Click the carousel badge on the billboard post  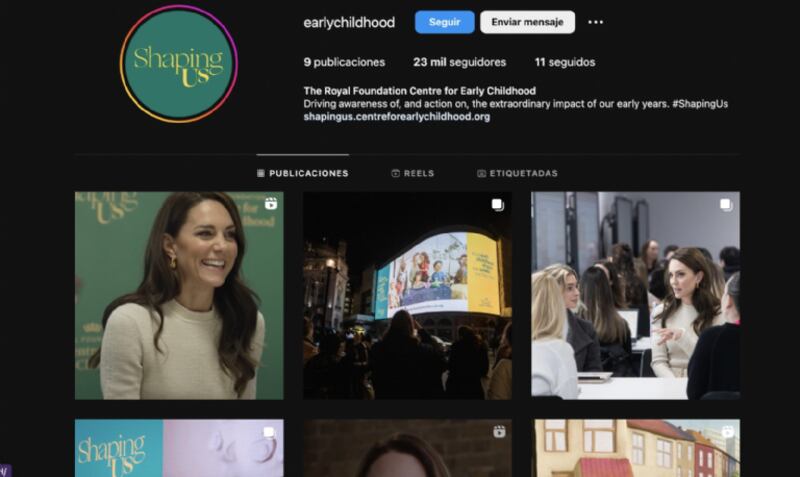click(x=498, y=205)
